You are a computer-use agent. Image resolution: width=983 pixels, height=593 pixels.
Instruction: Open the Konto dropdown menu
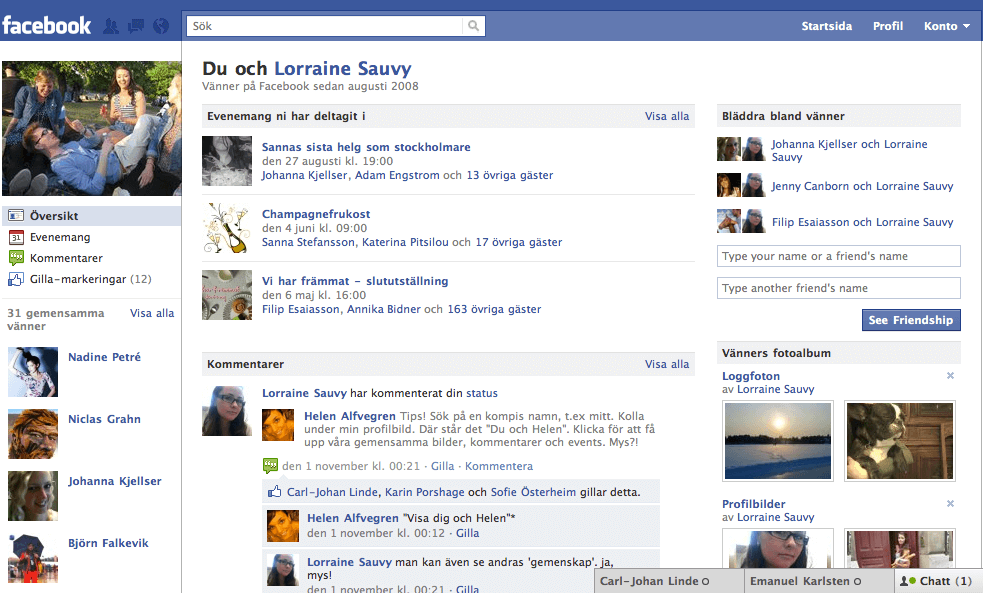(947, 26)
